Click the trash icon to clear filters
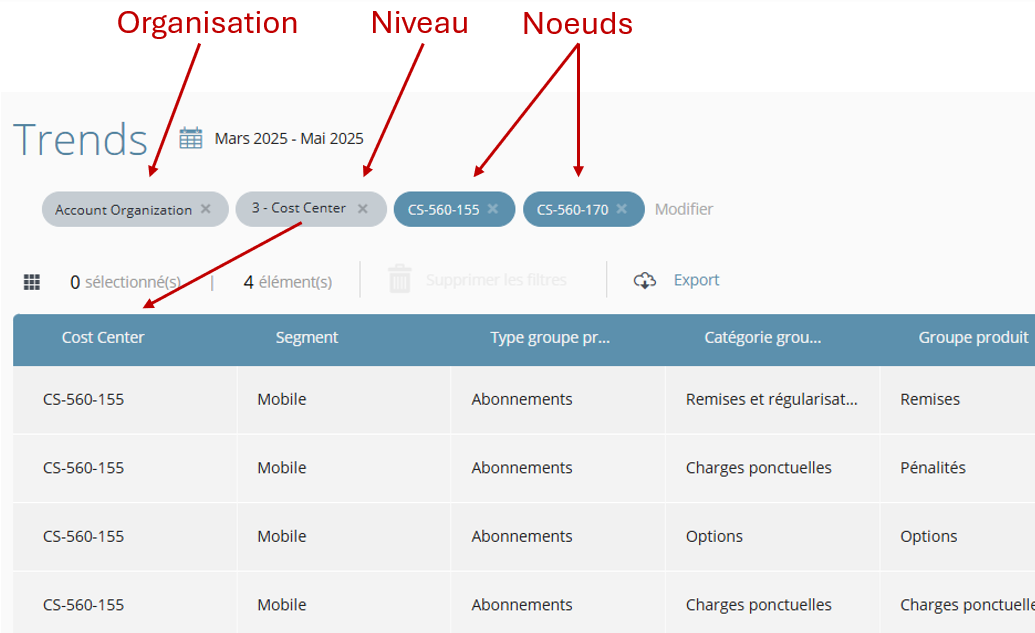Viewport: 1035px width, 633px height. [x=400, y=280]
